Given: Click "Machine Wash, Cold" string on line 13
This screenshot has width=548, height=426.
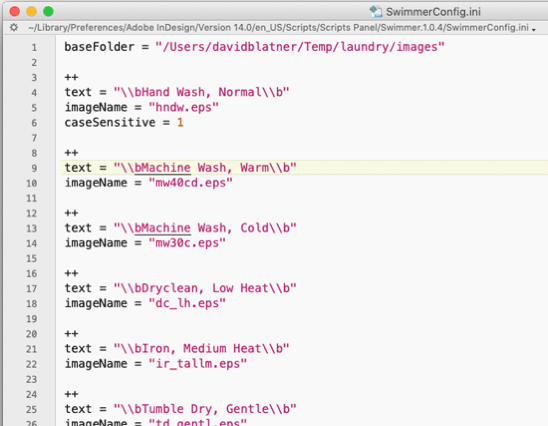Looking at the screenshot, I should point(205,228).
